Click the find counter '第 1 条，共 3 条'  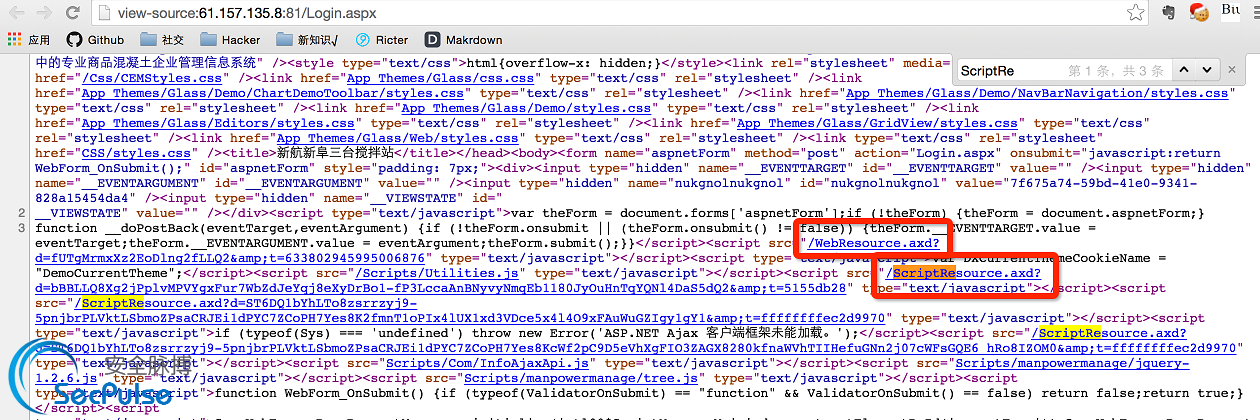tap(1115, 71)
